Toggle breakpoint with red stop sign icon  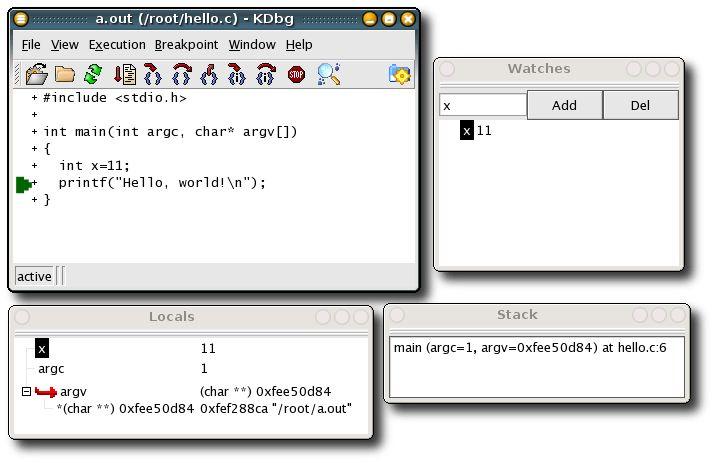(x=296, y=74)
